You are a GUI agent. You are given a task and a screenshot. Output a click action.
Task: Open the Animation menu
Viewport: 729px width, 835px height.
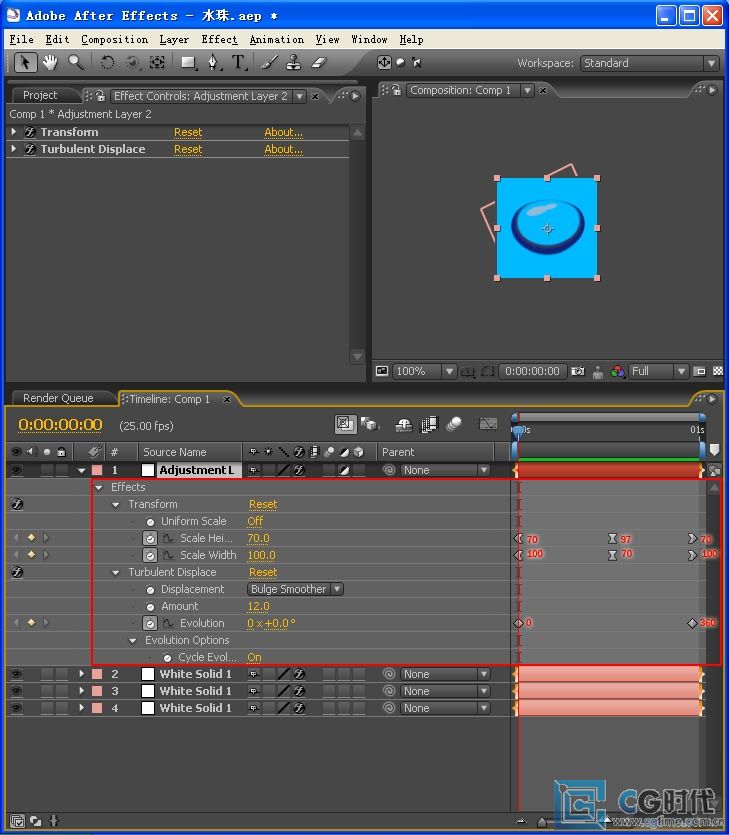pyautogui.click(x=277, y=39)
